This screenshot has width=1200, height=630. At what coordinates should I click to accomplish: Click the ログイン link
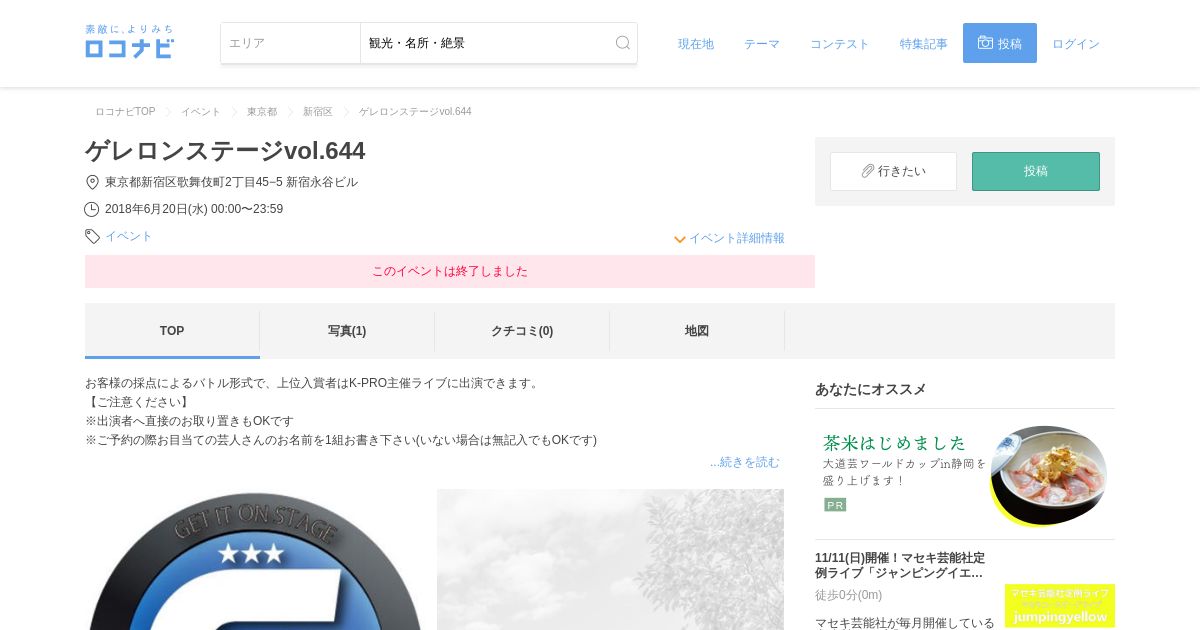coord(1076,44)
